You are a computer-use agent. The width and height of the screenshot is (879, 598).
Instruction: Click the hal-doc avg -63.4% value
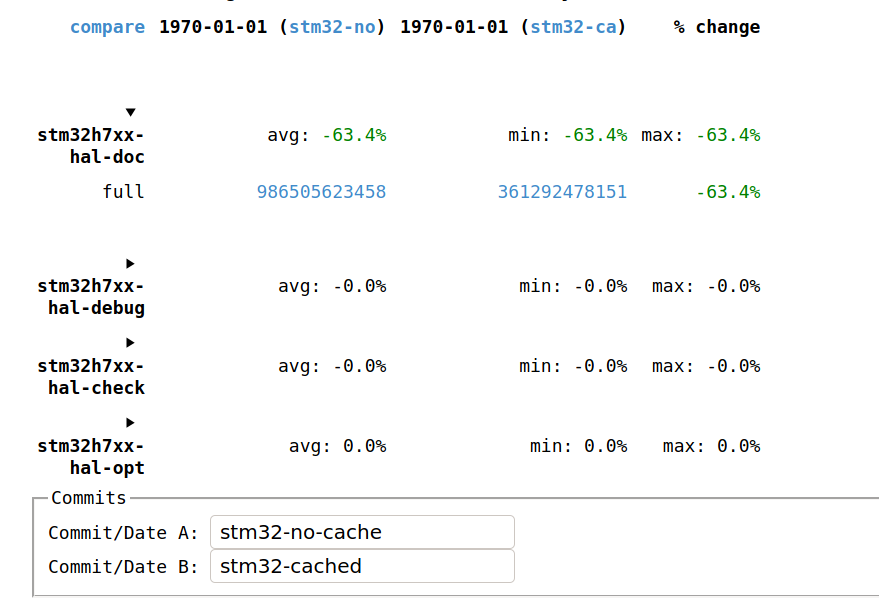[x=354, y=135]
